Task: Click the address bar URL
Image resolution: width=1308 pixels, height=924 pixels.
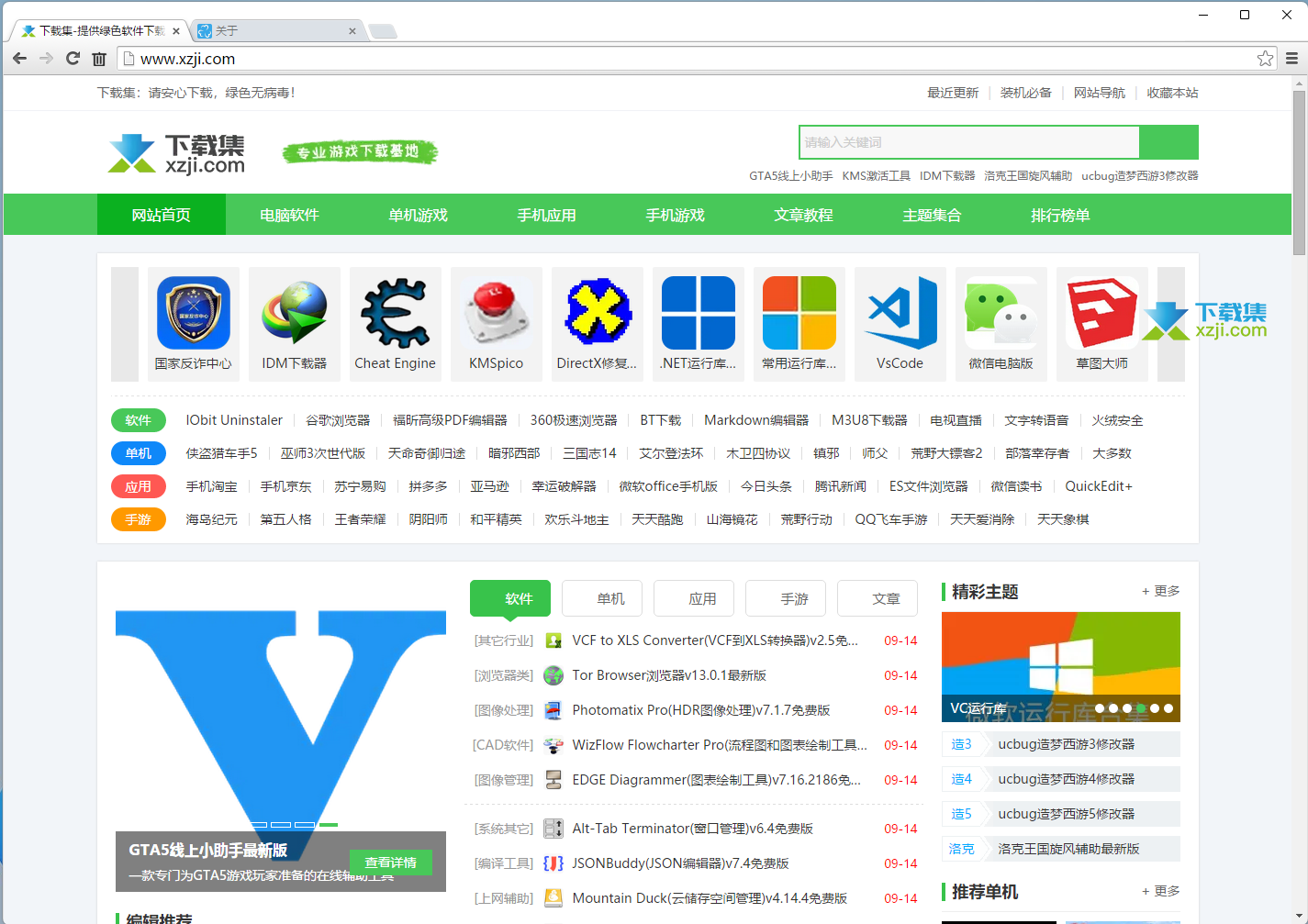Action: 187,59
